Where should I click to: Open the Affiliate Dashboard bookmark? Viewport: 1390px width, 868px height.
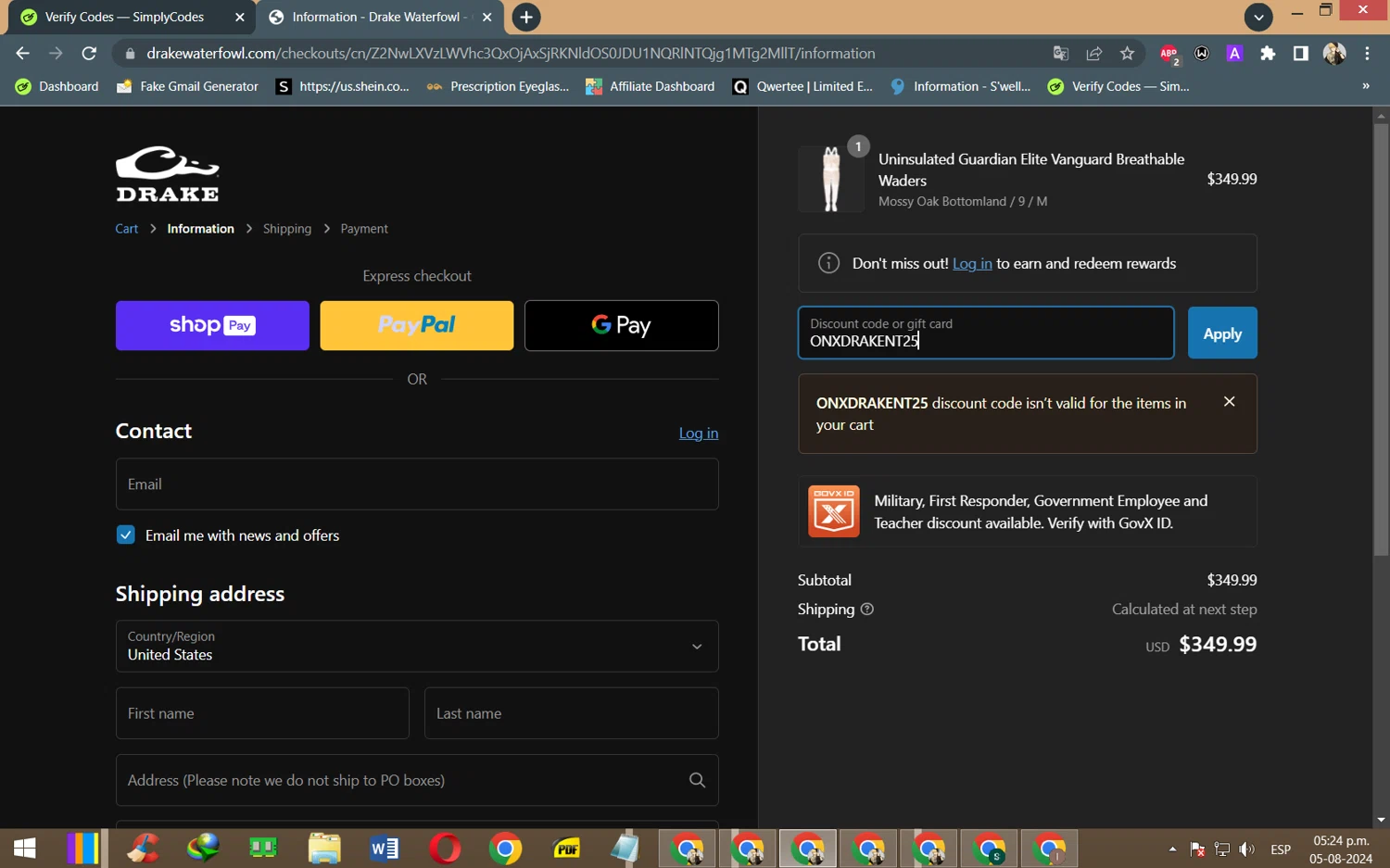[651, 86]
